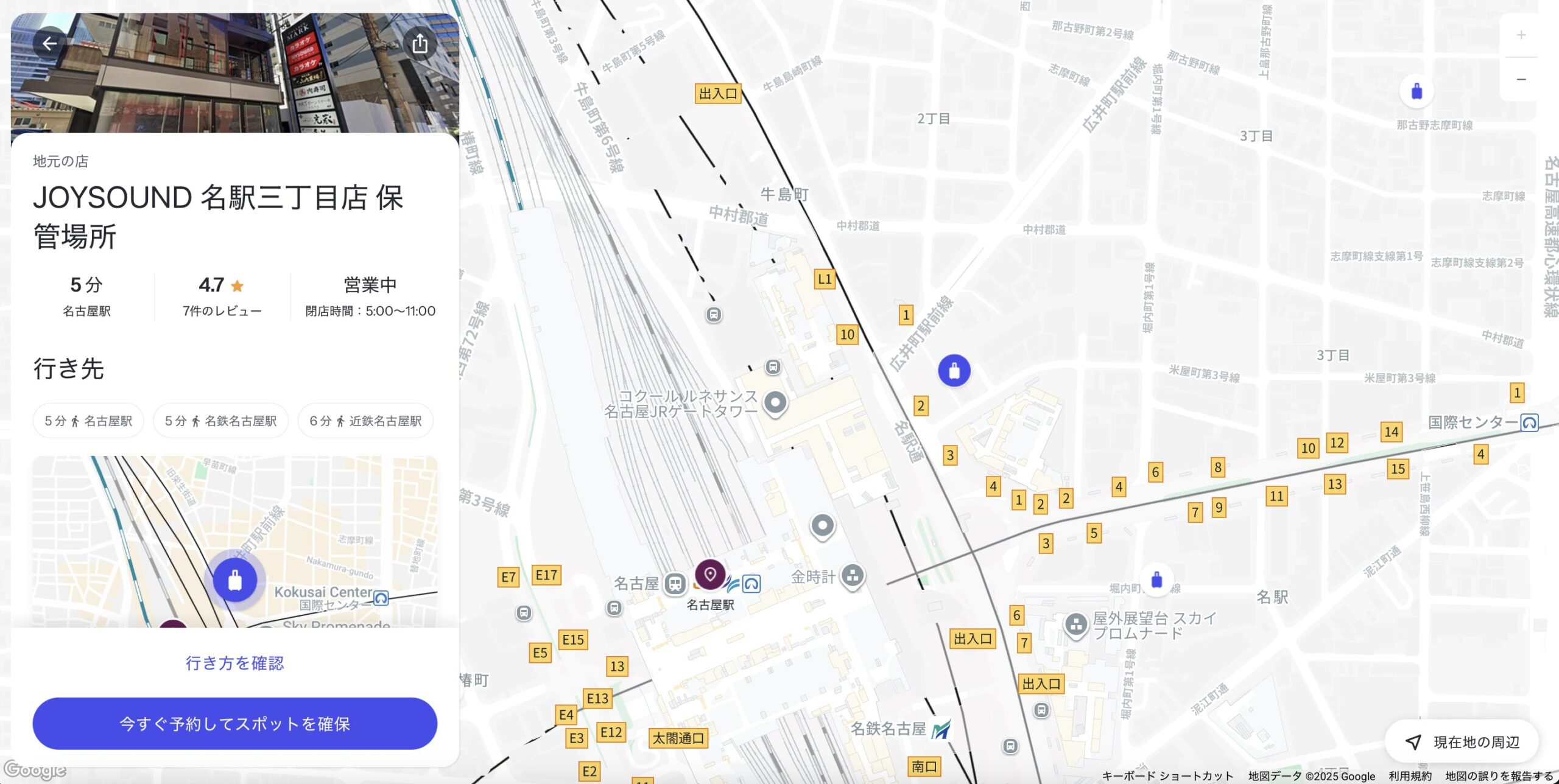Select the 5分 名古屋駅 destination chip
Image resolution: width=1559 pixels, height=784 pixels.
[x=88, y=421]
